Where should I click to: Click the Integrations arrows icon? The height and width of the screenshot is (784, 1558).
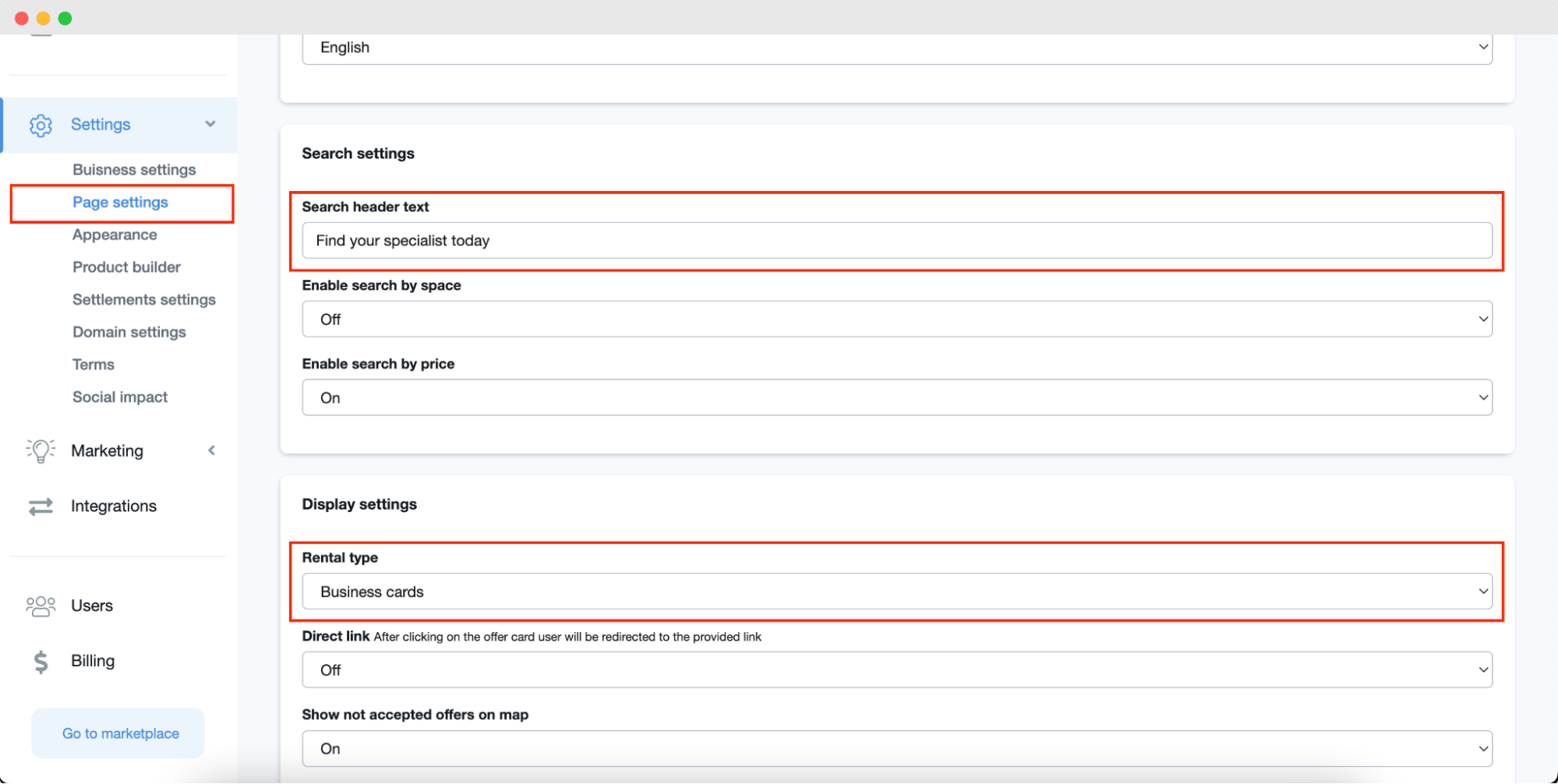pyautogui.click(x=41, y=507)
